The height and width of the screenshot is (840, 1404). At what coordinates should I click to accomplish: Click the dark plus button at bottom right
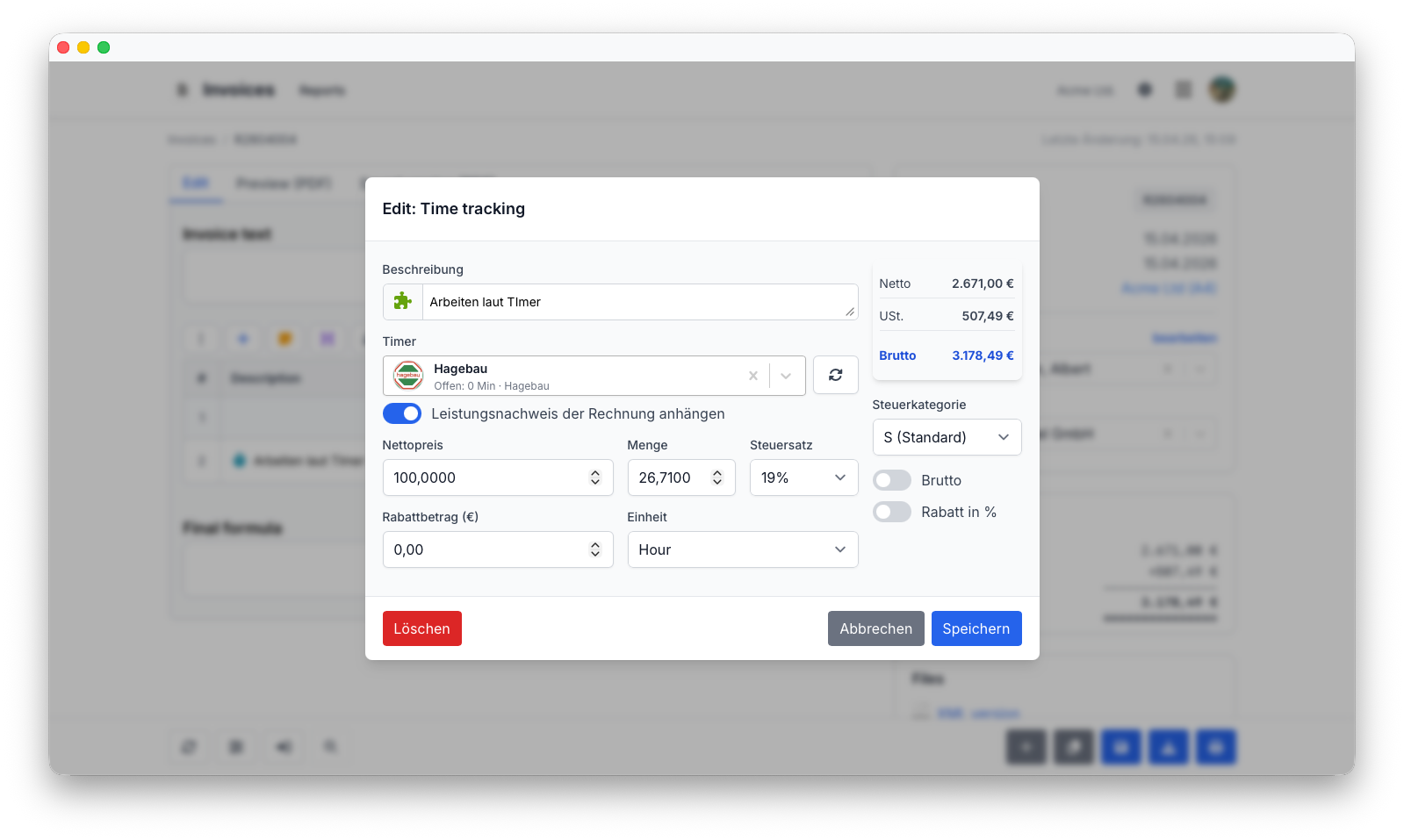pos(1026,748)
